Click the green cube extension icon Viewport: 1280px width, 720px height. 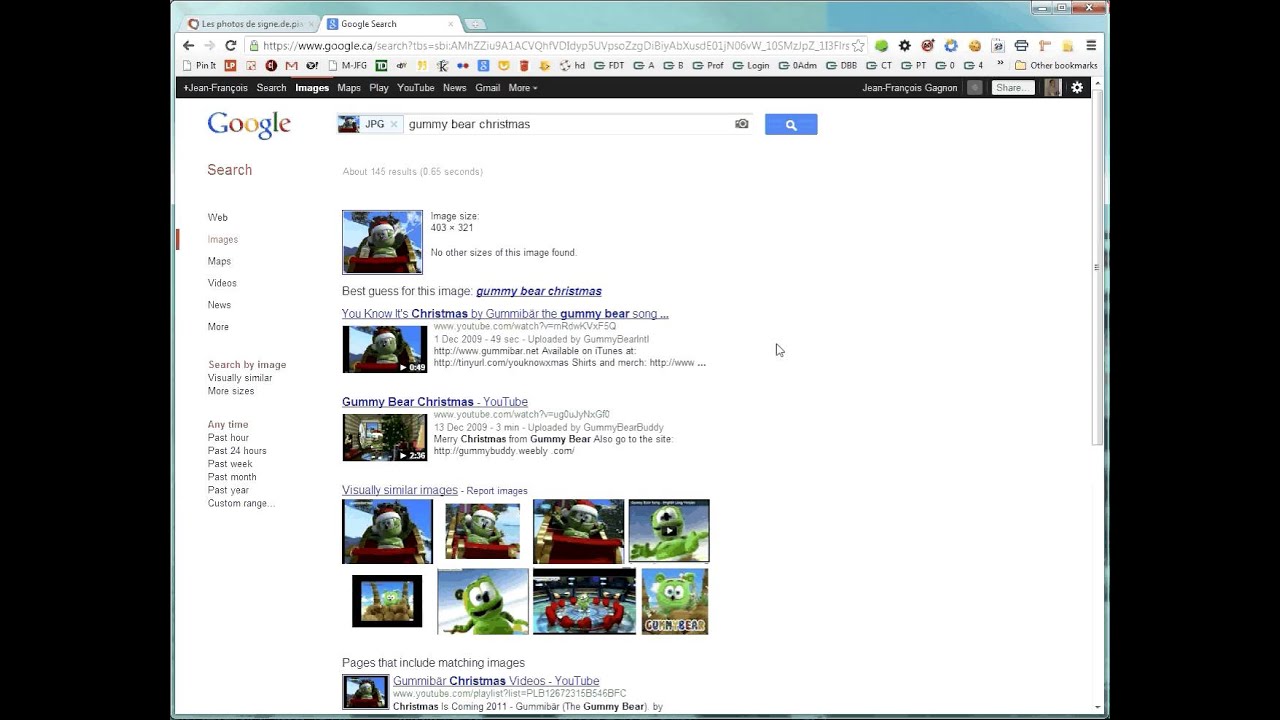click(x=881, y=45)
